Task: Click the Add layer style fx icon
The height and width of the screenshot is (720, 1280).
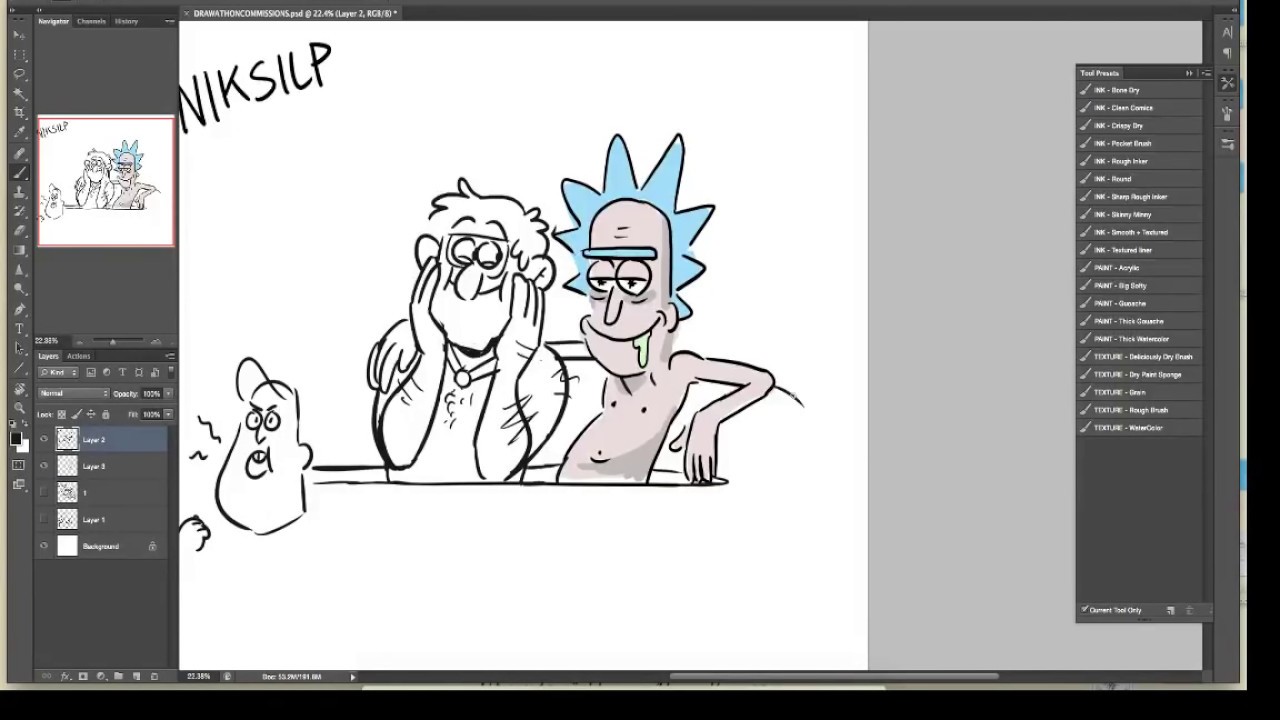Action: pyautogui.click(x=66, y=677)
